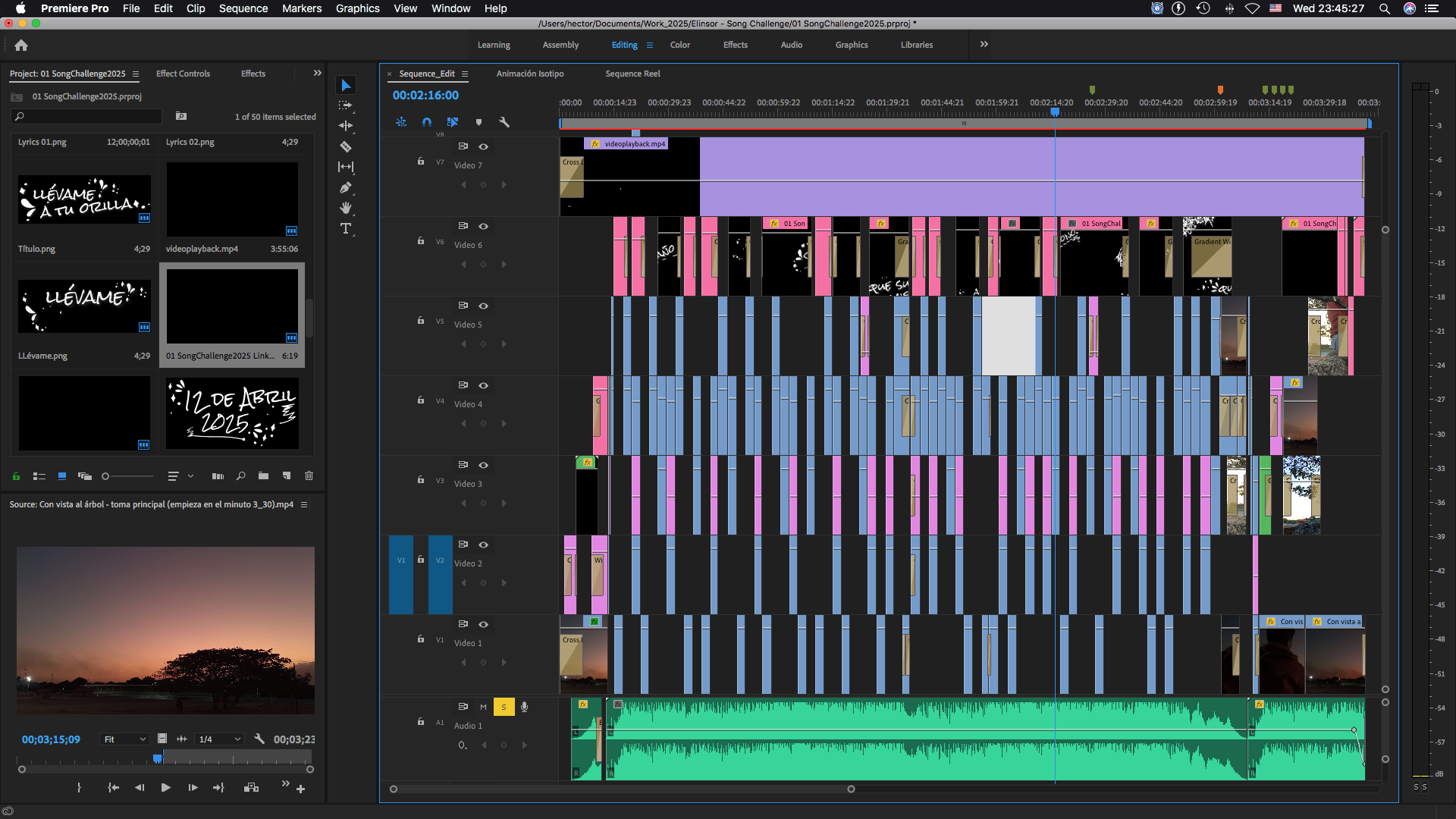This screenshot has height=819, width=1456.
Task: Click timeline horizontal zoom scrollbar
Action: click(x=622, y=789)
